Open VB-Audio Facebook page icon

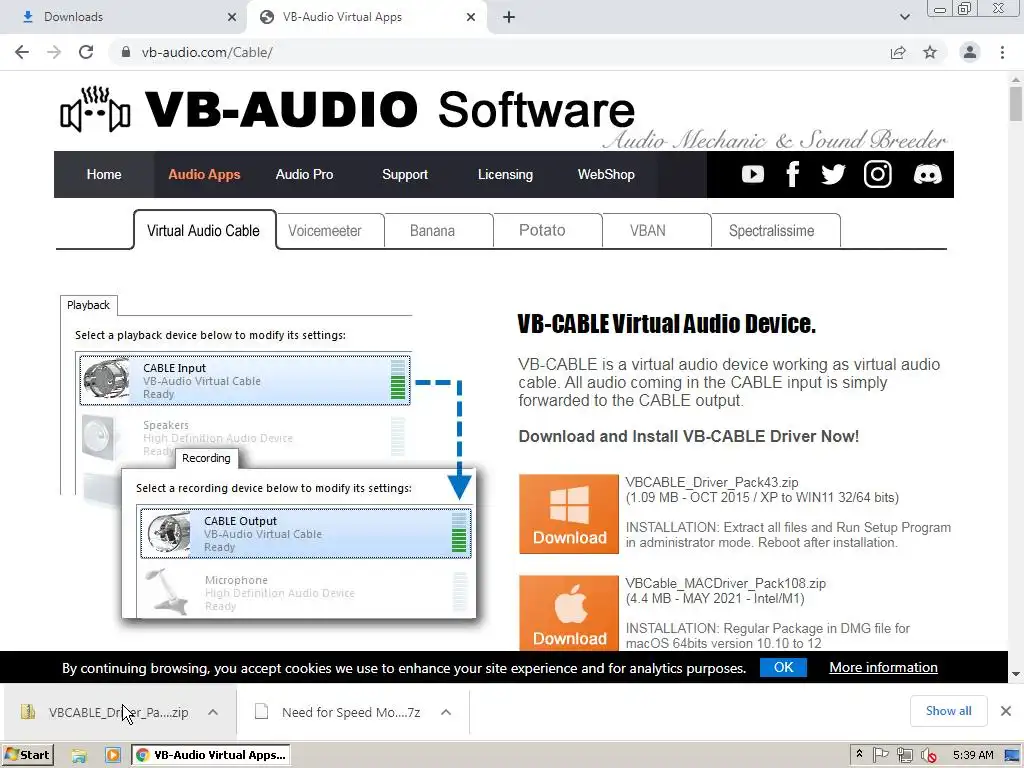793,174
